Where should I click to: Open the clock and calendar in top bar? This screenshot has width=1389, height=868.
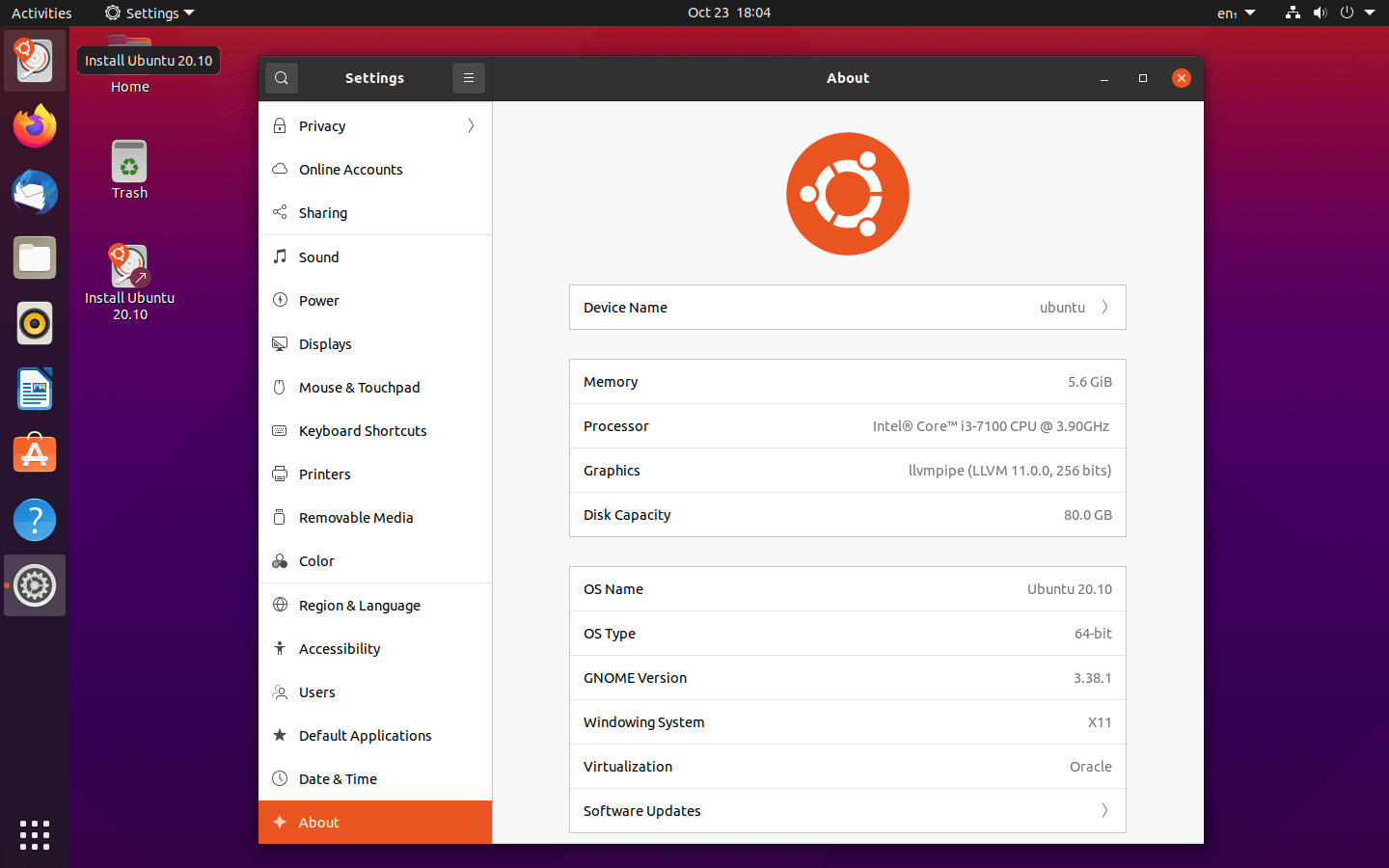point(729,13)
